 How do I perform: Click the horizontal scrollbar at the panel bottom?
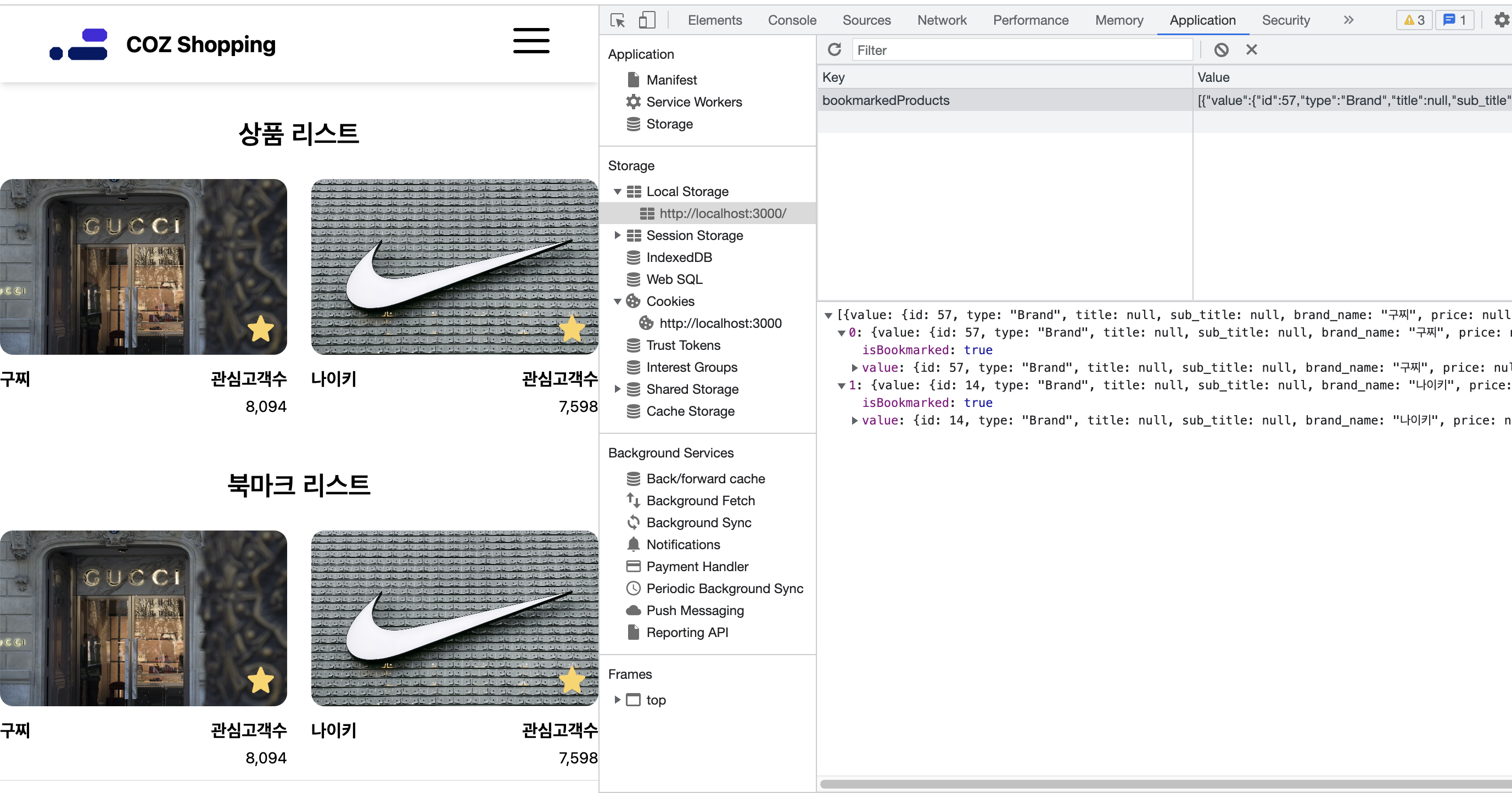[x=1166, y=784]
